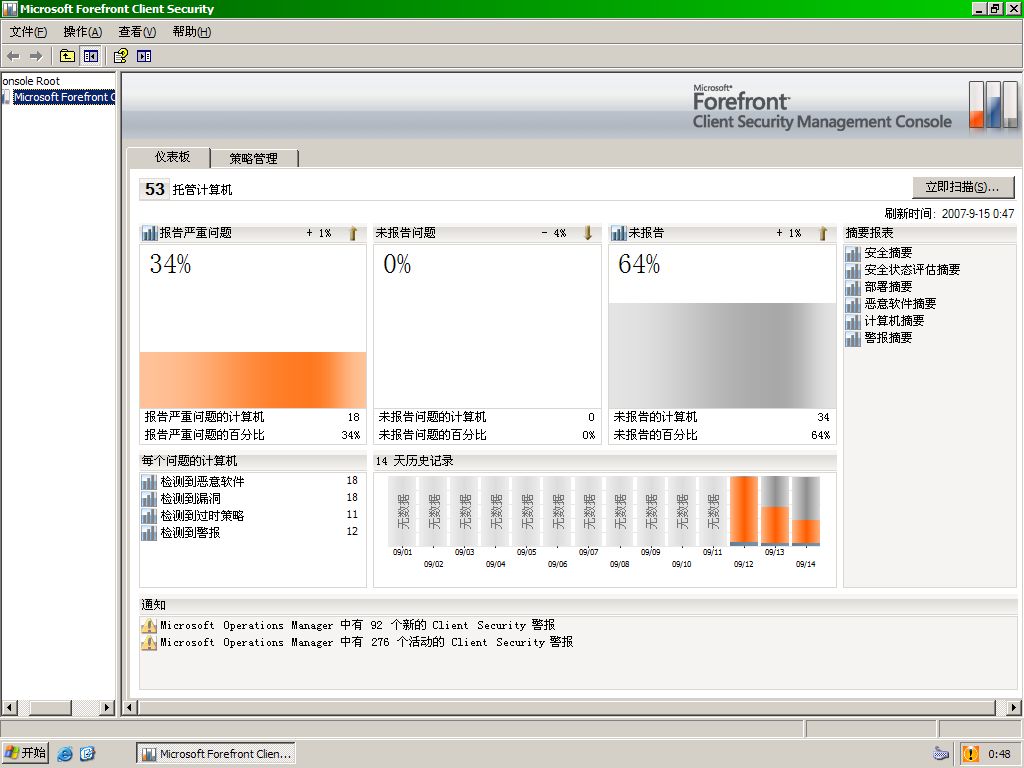This screenshot has height=768, width=1024.
Task: Click the chart icon beside 检测到漏洞
Action: click(x=149, y=499)
